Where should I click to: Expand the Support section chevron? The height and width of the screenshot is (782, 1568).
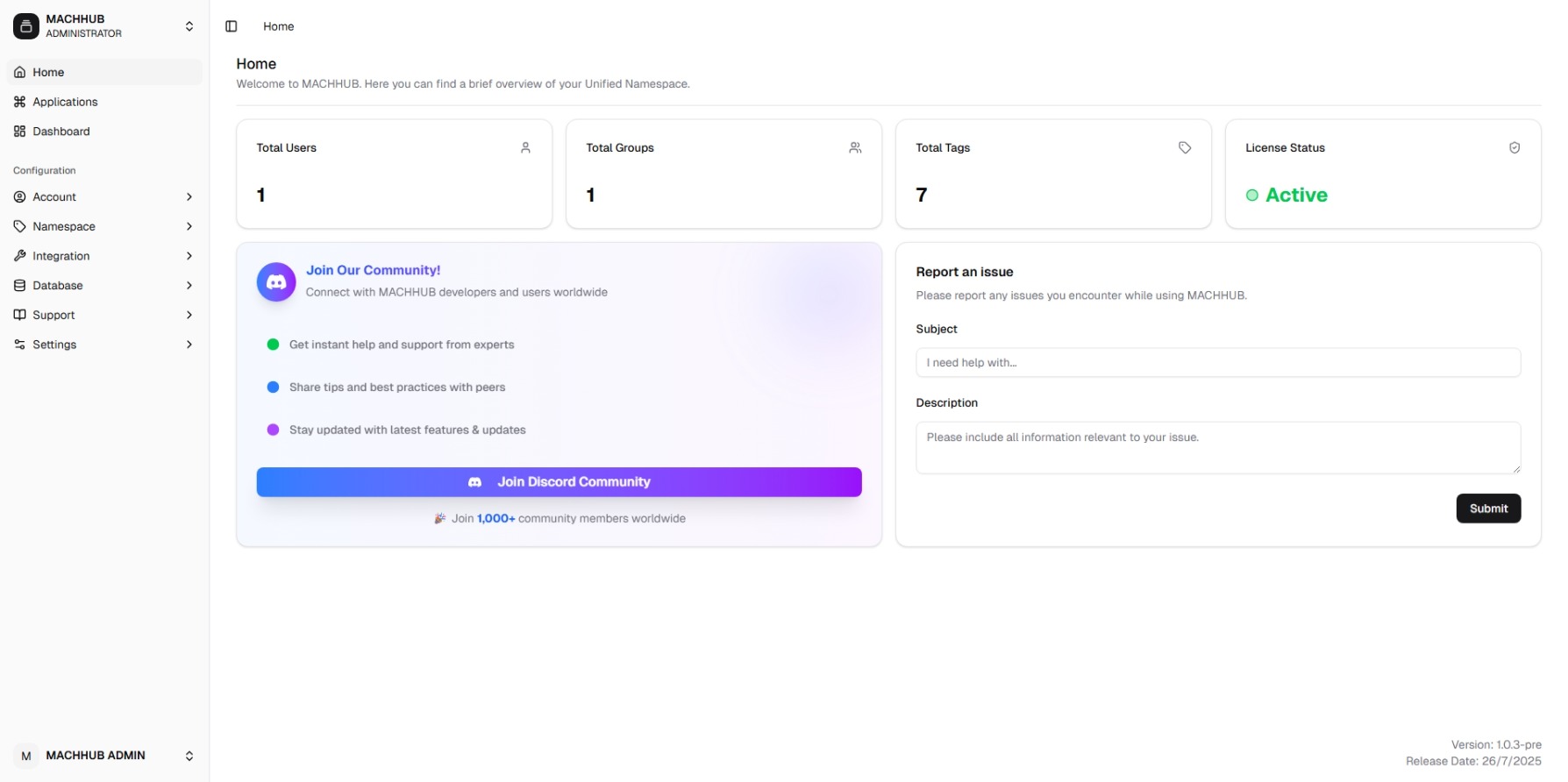(x=189, y=315)
